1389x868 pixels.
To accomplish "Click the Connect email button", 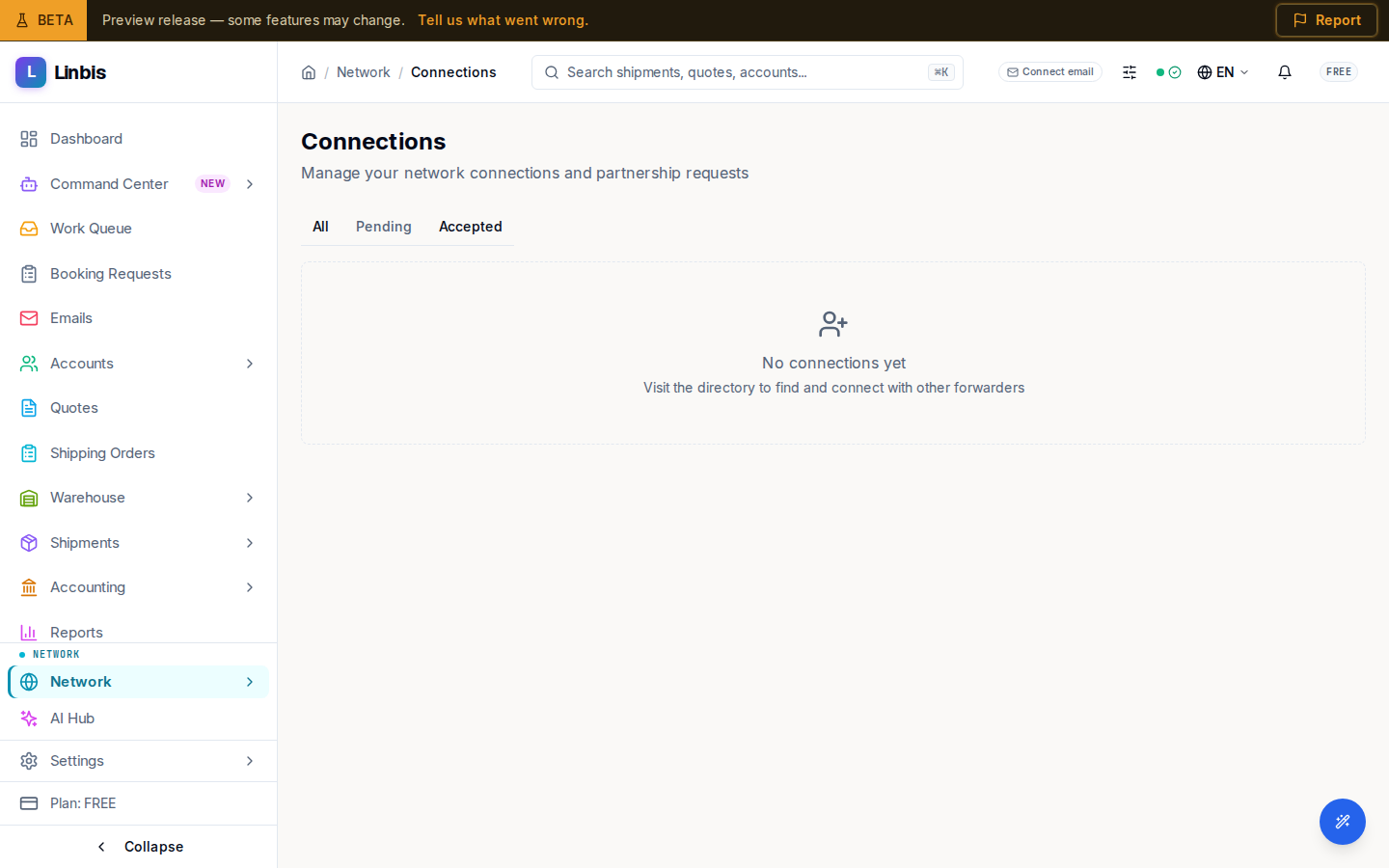I will tap(1050, 72).
